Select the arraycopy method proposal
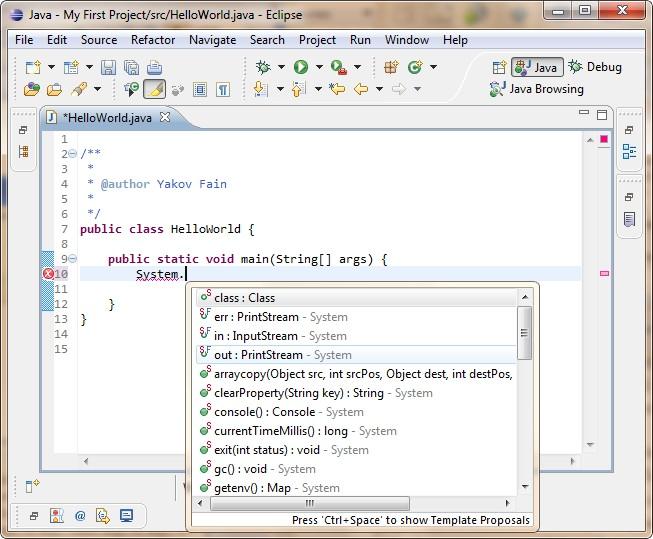 pos(357,374)
